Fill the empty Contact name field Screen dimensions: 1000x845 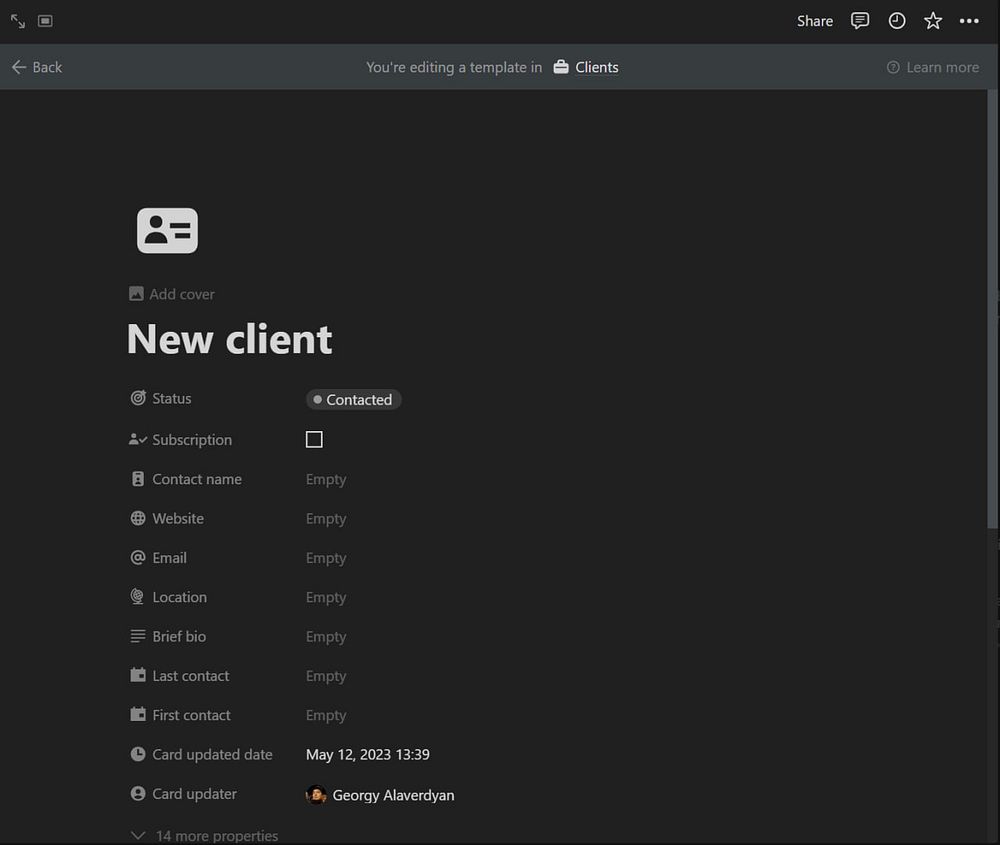pos(326,480)
